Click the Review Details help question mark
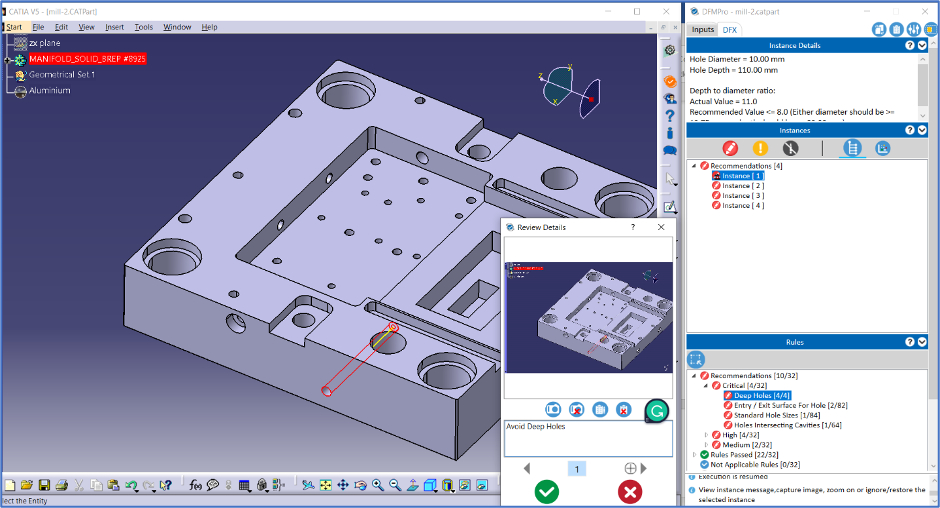The image size is (940, 508). [633, 227]
